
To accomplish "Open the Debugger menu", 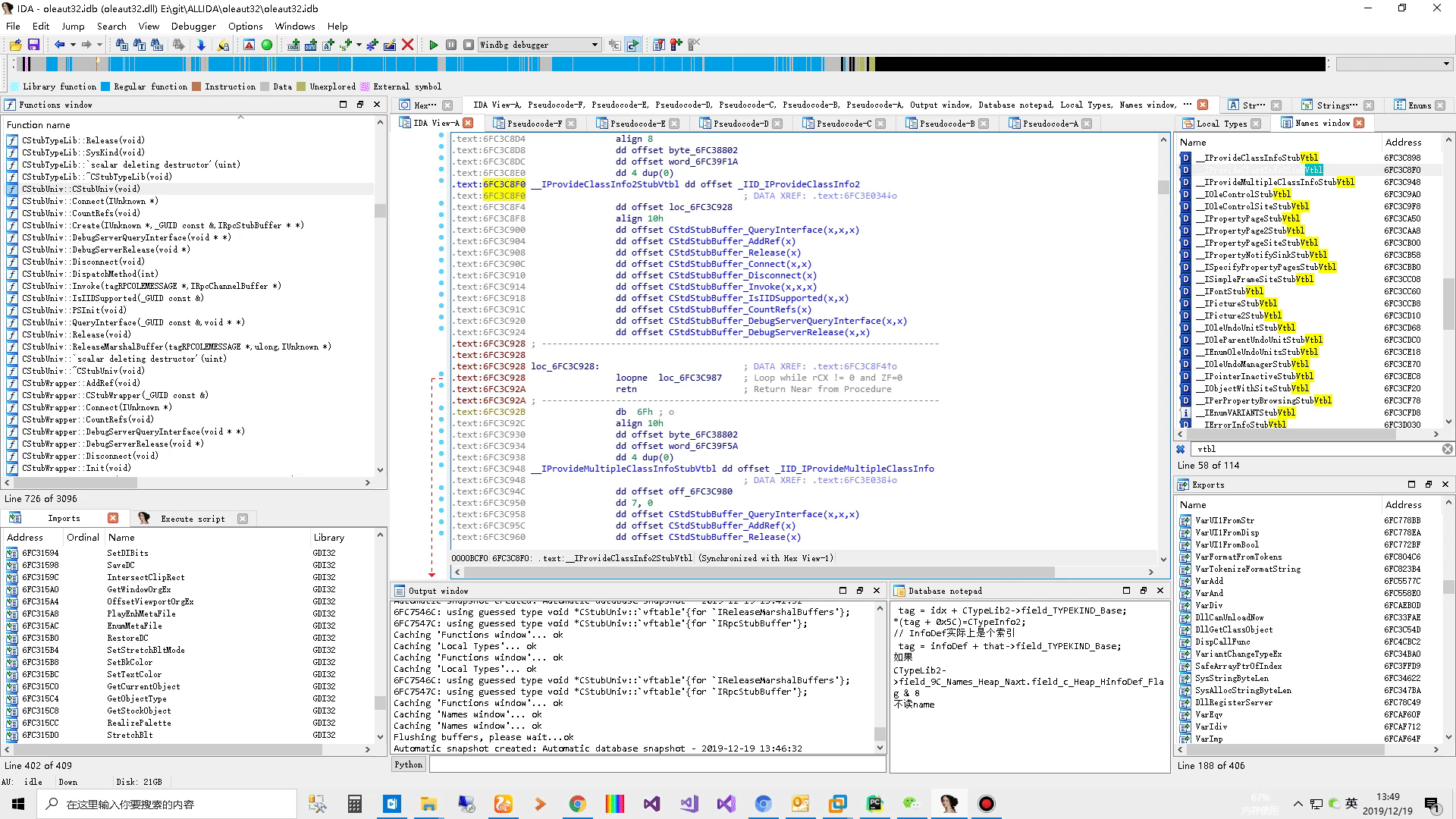I will pos(193,26).
